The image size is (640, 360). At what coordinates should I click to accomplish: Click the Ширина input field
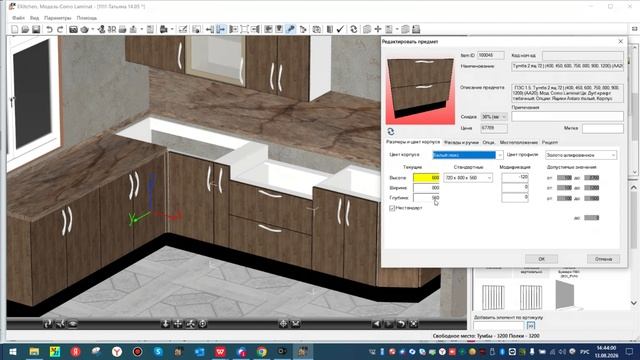pyautogui.click(x=426, y=188)
